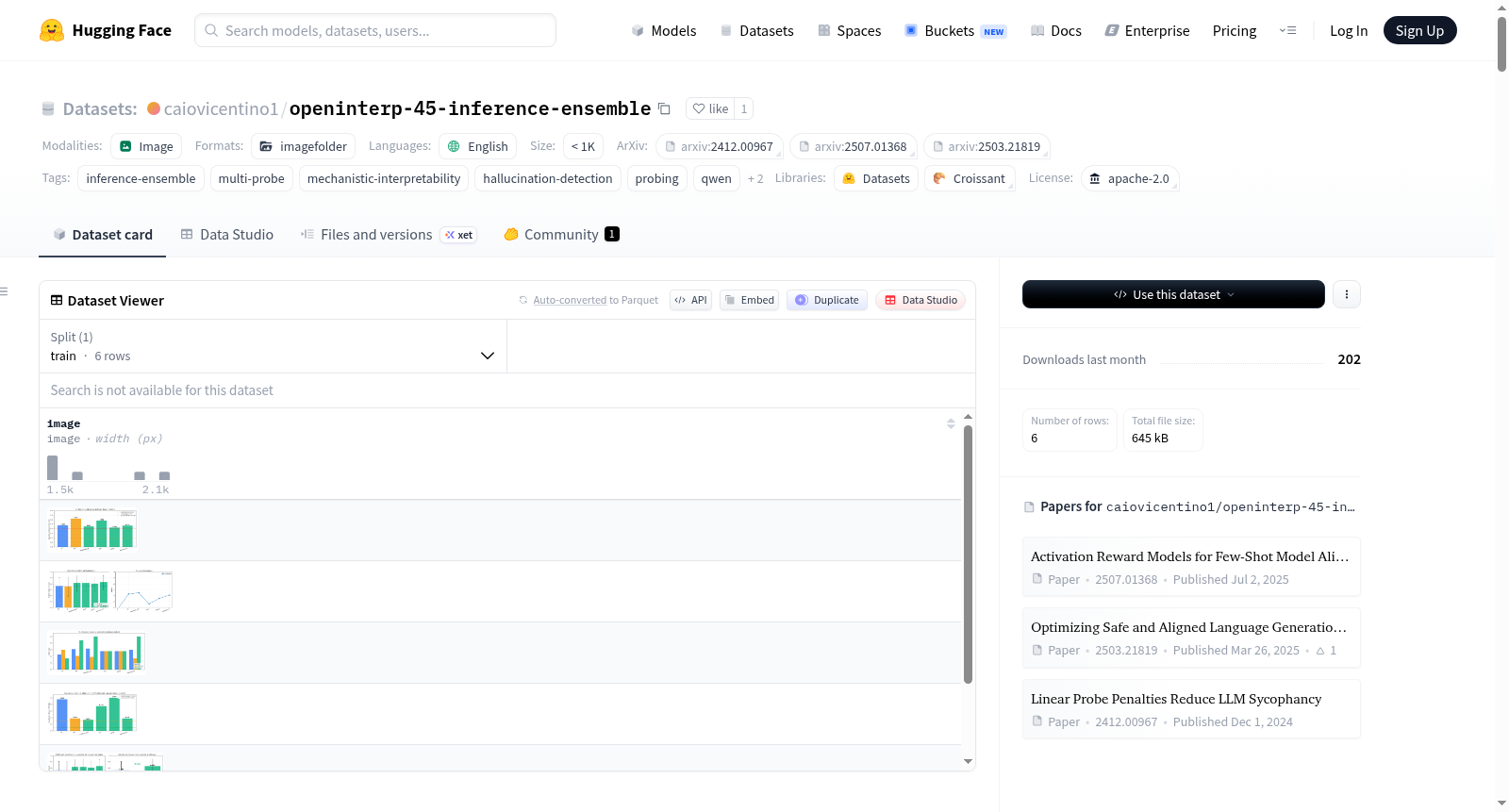Click the image width histogram
This screenshot has width=1509, height=812.
(x=108, y=468)
